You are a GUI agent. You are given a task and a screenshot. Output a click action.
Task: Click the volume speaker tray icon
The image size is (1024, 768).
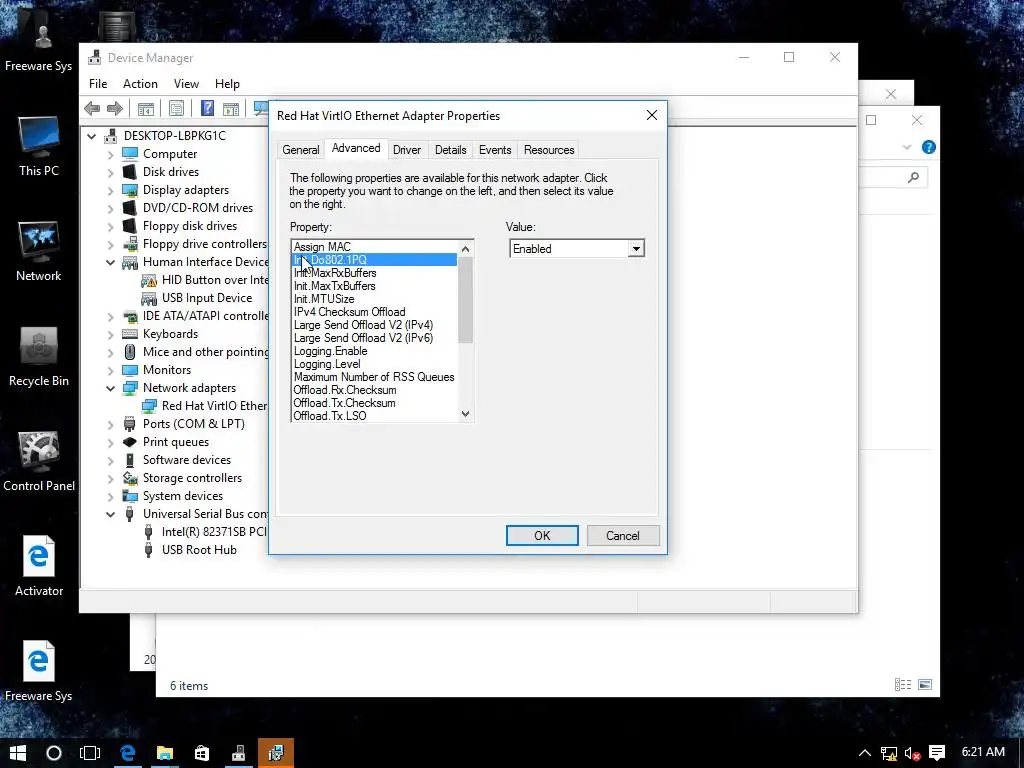click(912, 754)
